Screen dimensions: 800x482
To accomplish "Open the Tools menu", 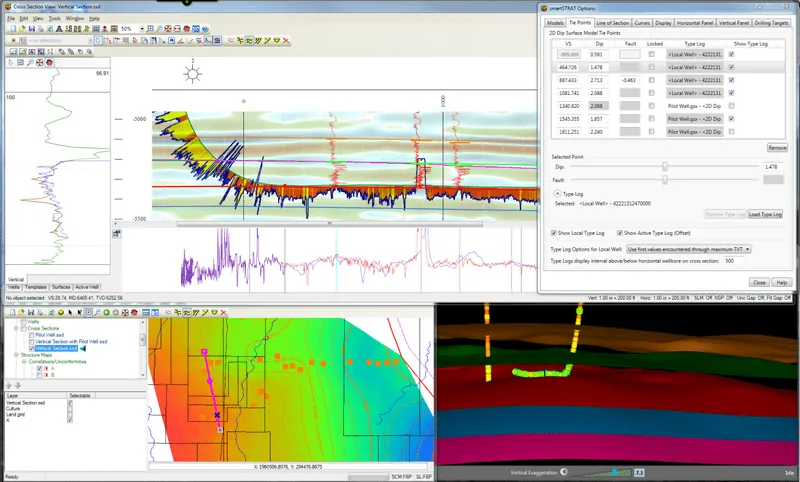I will [x=54, y=18].
